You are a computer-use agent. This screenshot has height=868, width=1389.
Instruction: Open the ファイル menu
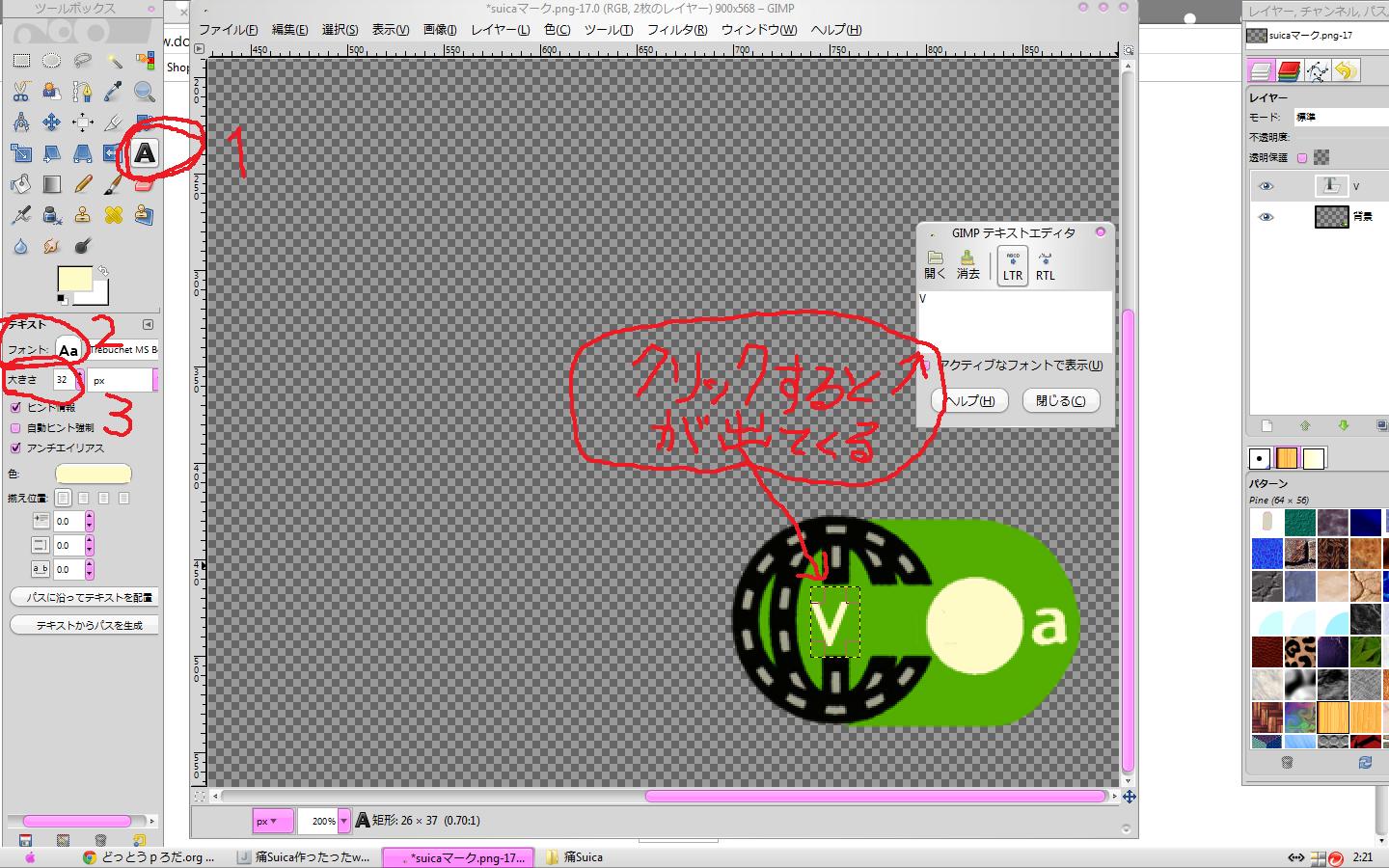click(229, 30)
